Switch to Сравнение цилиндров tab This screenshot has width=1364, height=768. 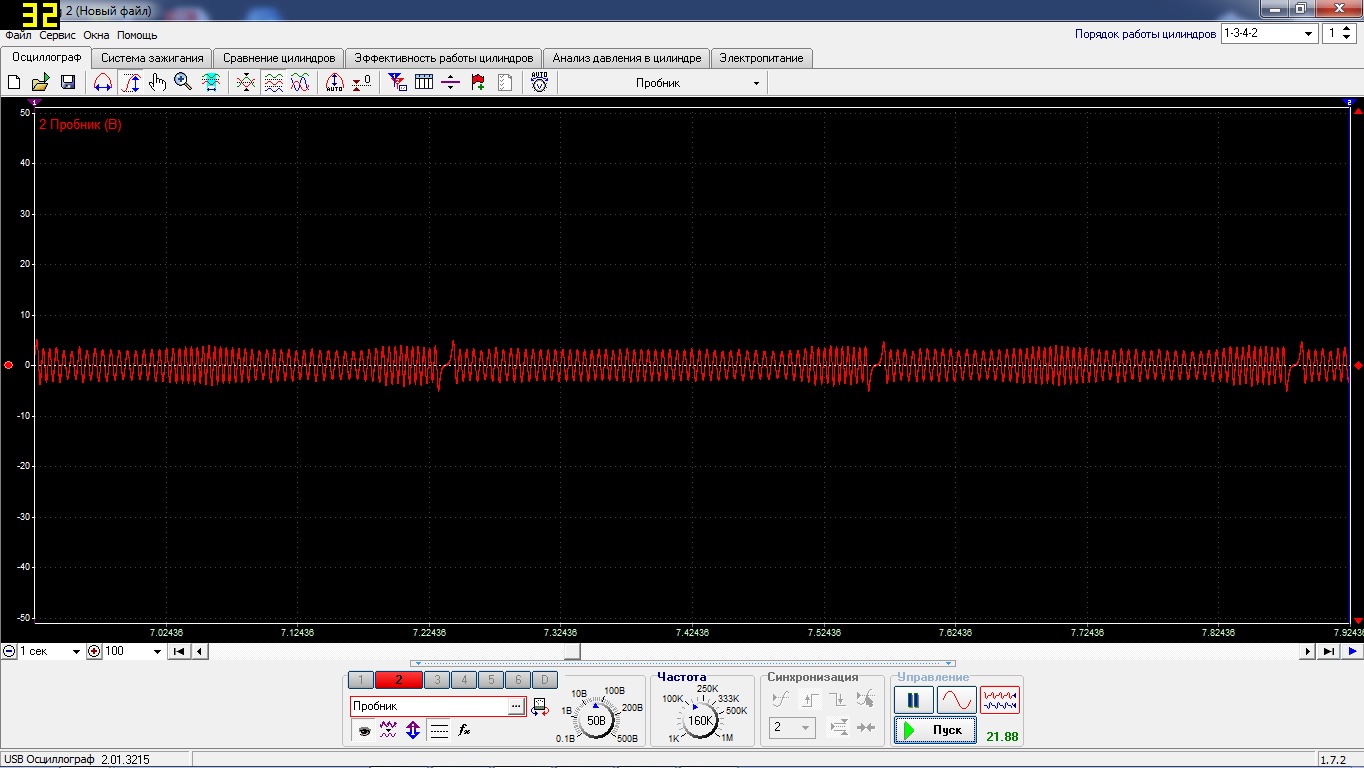[x=279, y=58]
